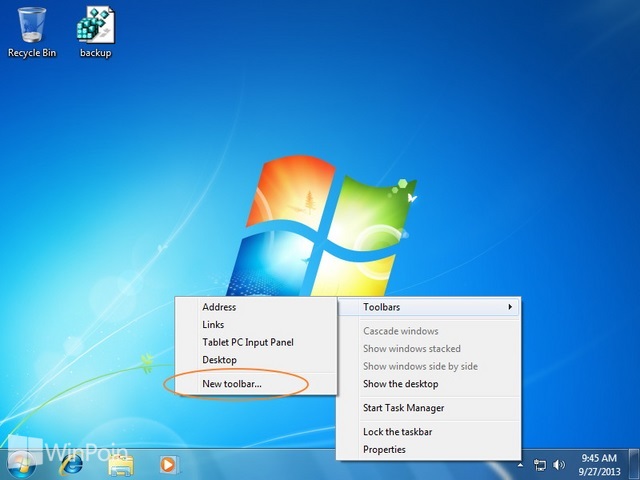Click the disabled Cascade windows entry
The height and width of the screenshot is (480, 640).
coord(429,331)
